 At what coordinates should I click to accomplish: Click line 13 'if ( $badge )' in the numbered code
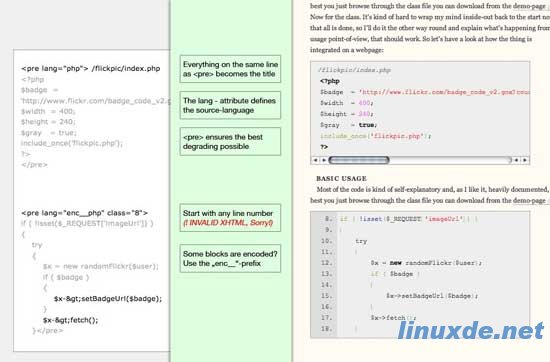tap(395, 274)
